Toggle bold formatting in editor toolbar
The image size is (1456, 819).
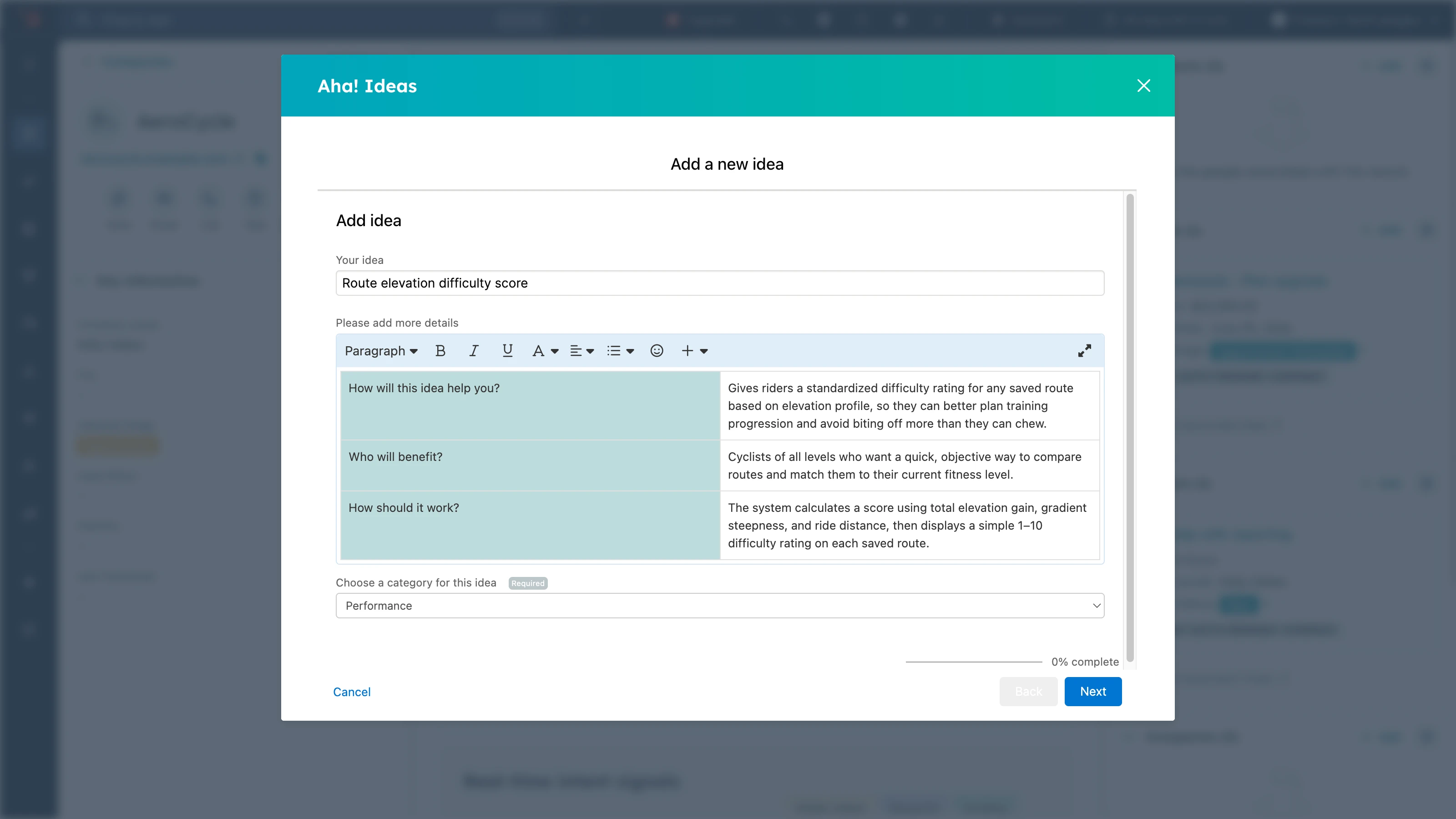click(440, 351)
